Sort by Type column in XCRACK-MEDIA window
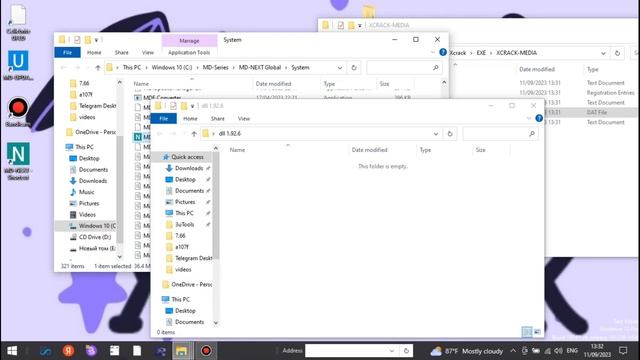 592,69
